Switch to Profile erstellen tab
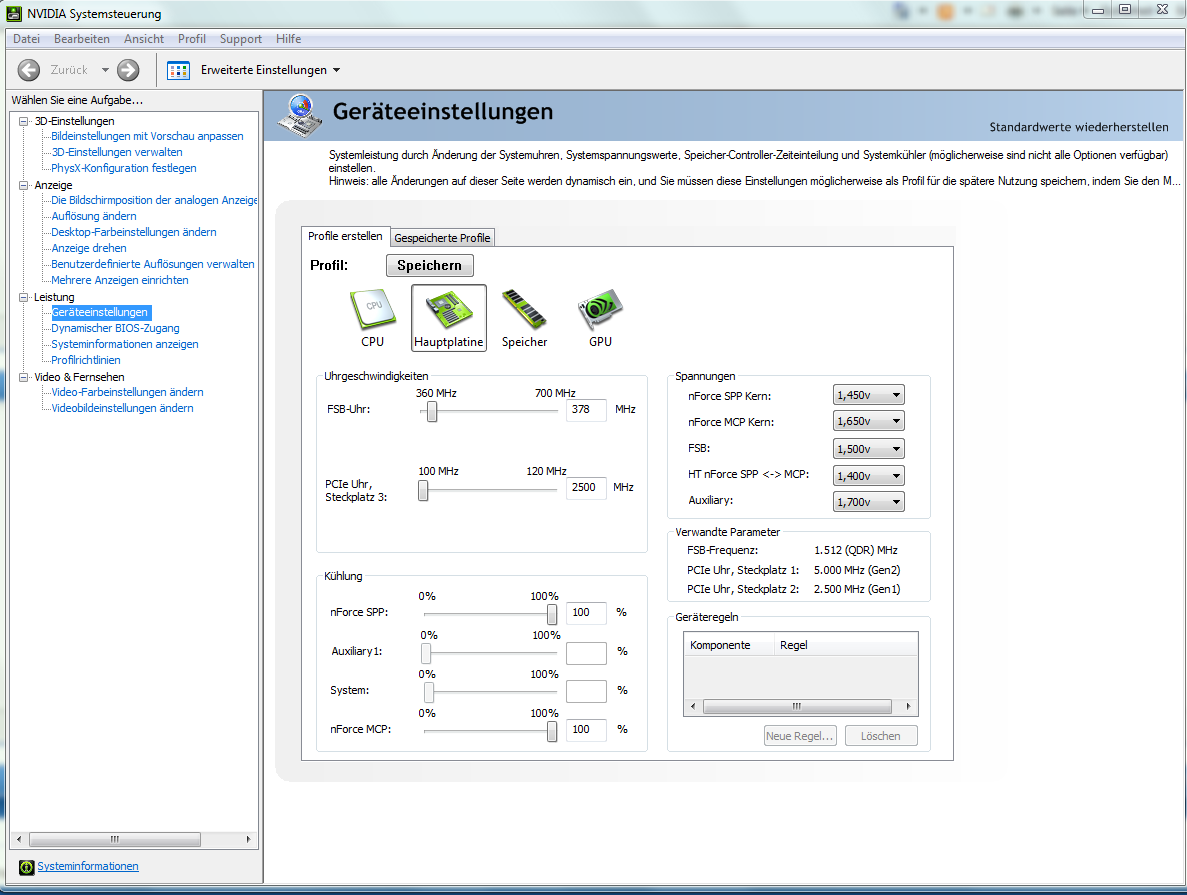 click(x=345, y=236)
